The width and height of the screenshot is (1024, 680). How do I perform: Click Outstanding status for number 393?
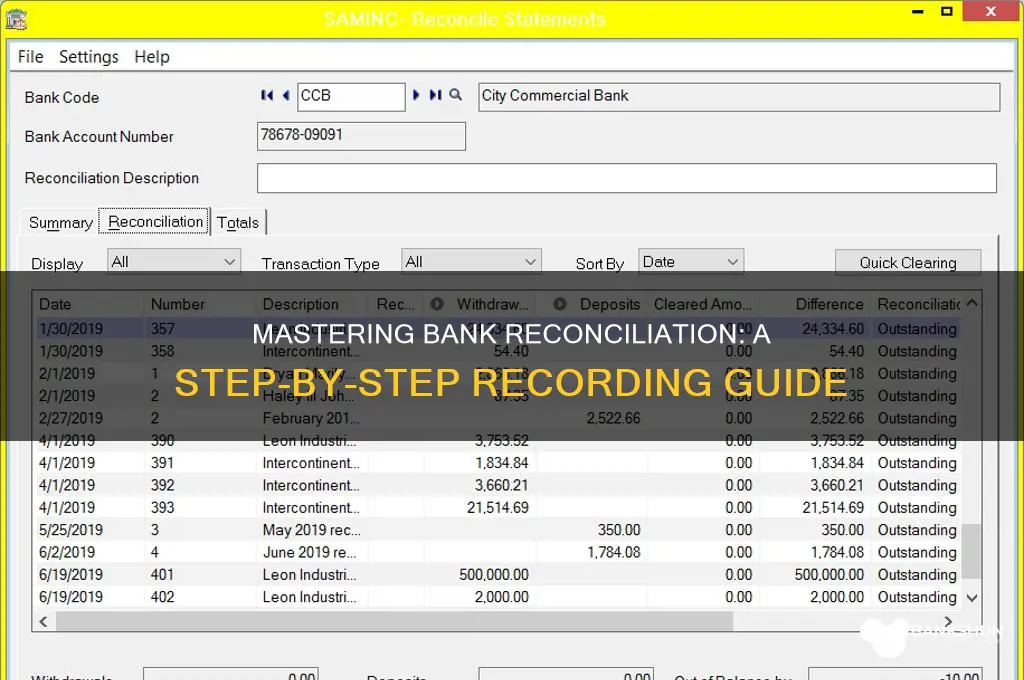(917, 508)
